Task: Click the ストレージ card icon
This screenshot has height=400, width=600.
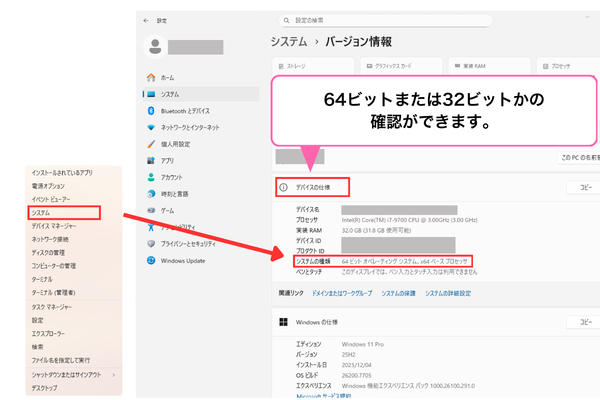Action: (x=281, y=66)
